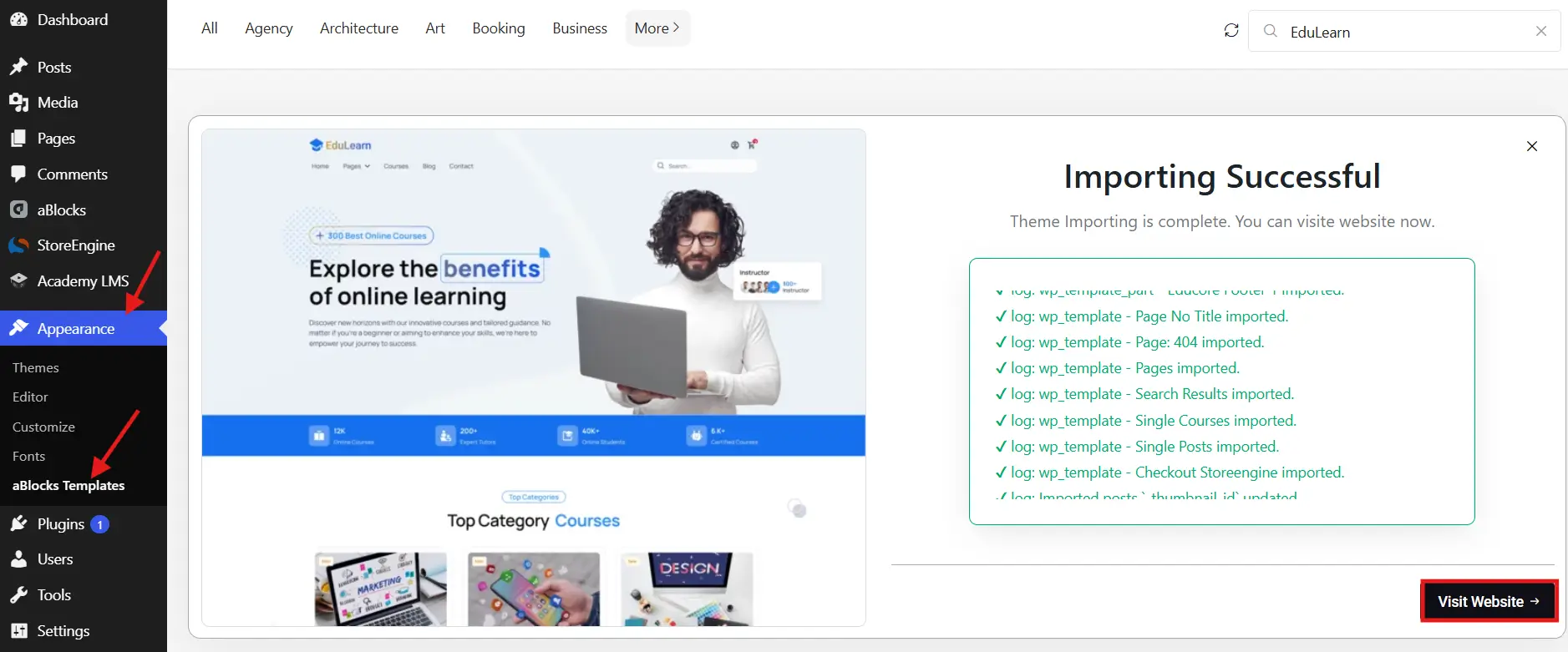This screenshot has height=652, width=1568.
Task: Click 'Checkout Storeengine imported.' log line
Action: (1169, 473)
